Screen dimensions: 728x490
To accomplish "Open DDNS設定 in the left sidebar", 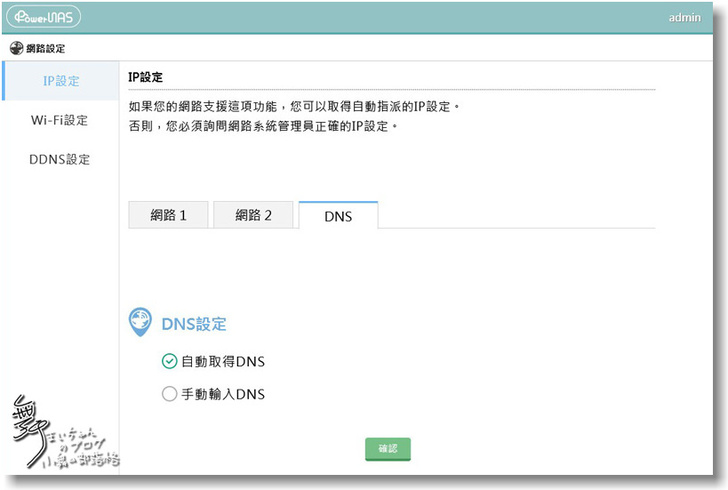I will coord(59,159).
